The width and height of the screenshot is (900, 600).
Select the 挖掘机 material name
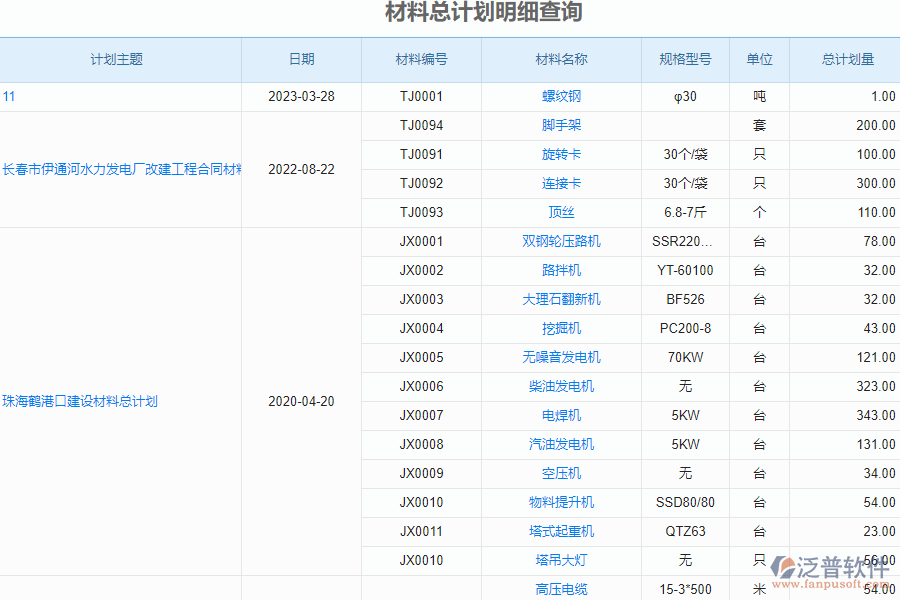coord(562,328)
